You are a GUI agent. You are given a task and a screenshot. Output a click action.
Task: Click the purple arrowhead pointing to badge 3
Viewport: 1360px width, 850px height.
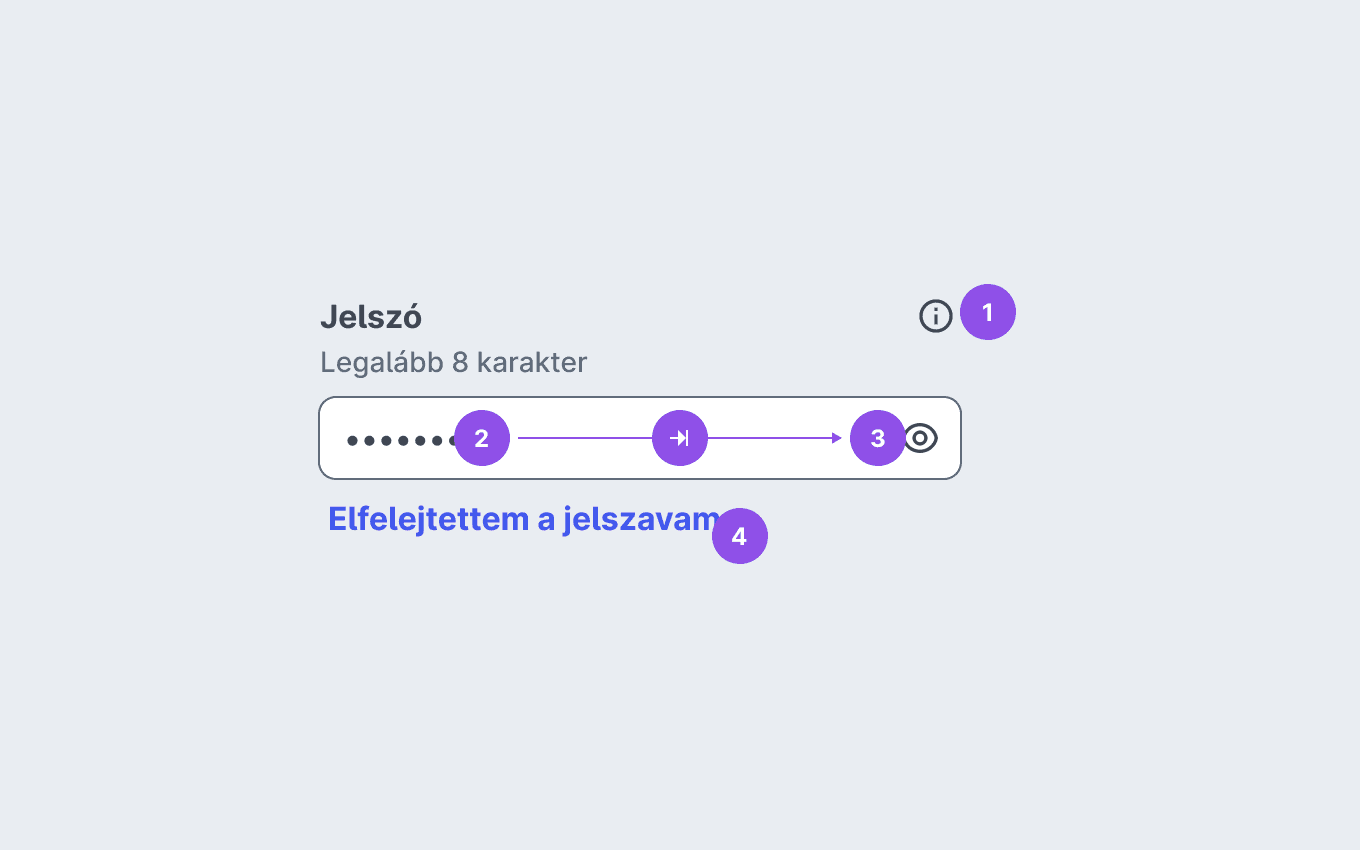click(837, 438)
